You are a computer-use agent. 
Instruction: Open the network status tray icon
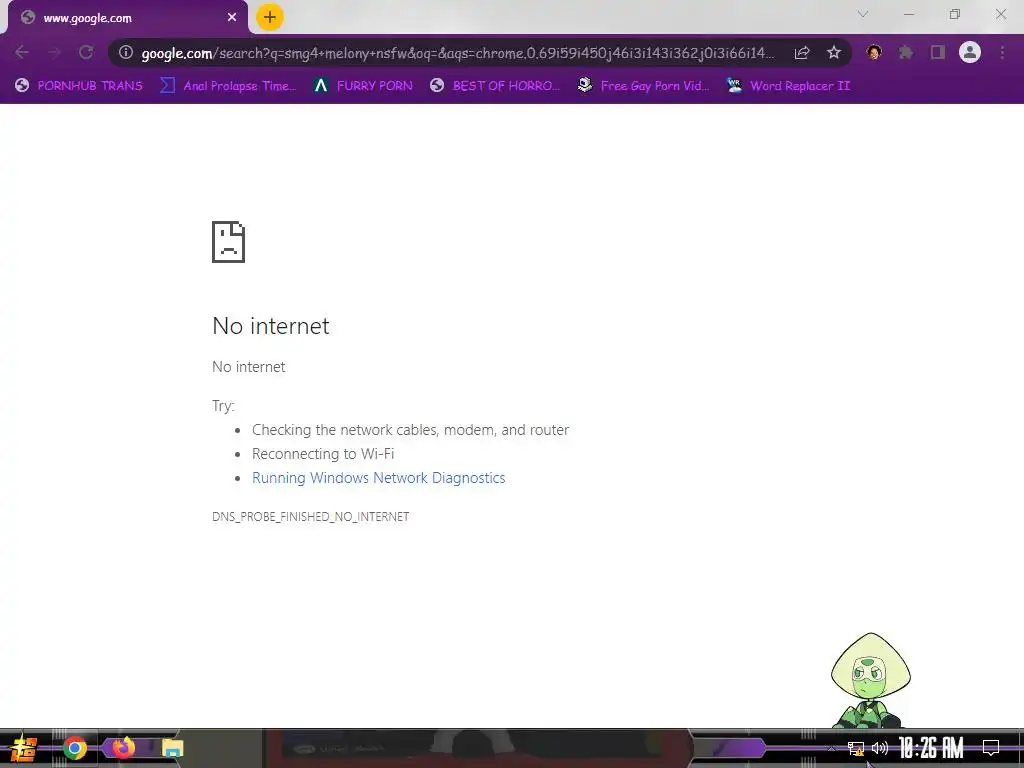pyautogui.click(x=856, y=748)
